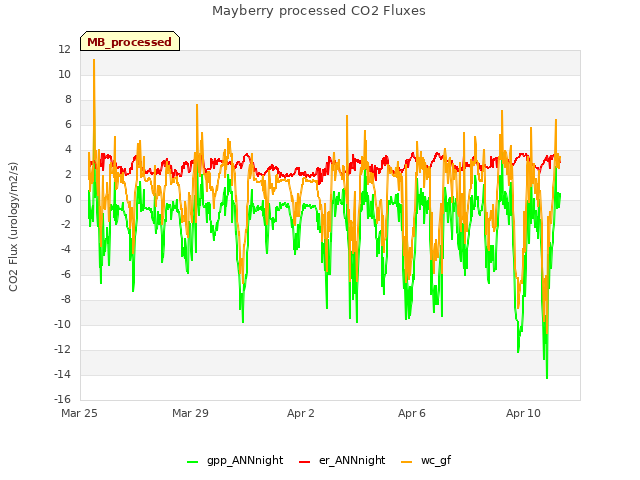Click the green gpp_ANNnight legend swatch
The width and height of the screenshot is (640, 480).
(192, 462)
